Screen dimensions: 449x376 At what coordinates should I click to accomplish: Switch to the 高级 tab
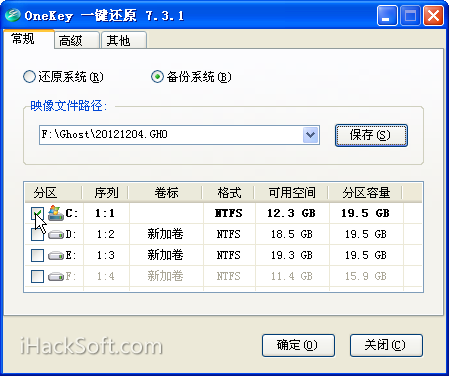[x=77, y=40]
